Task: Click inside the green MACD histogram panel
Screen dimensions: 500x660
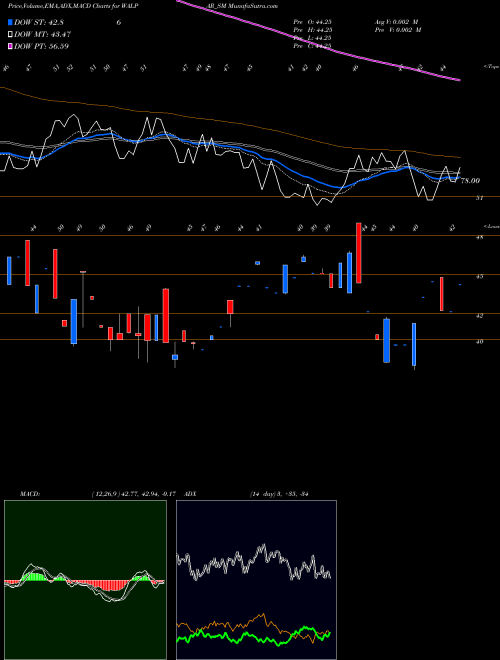Action: point(85,580)
